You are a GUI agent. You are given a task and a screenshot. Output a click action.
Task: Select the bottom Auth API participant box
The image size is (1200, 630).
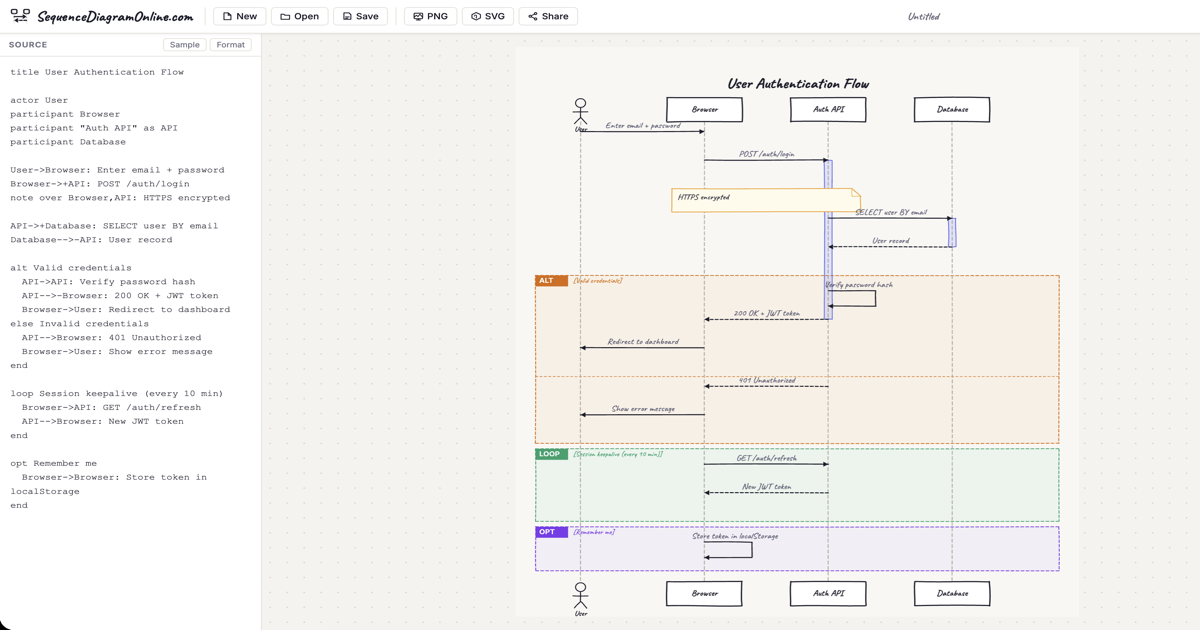click(828, 593)
